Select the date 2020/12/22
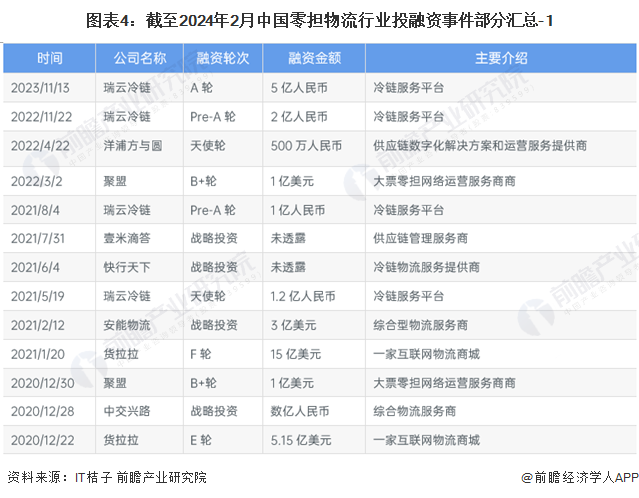The image size is (639, 498). (x=43, y=440)
